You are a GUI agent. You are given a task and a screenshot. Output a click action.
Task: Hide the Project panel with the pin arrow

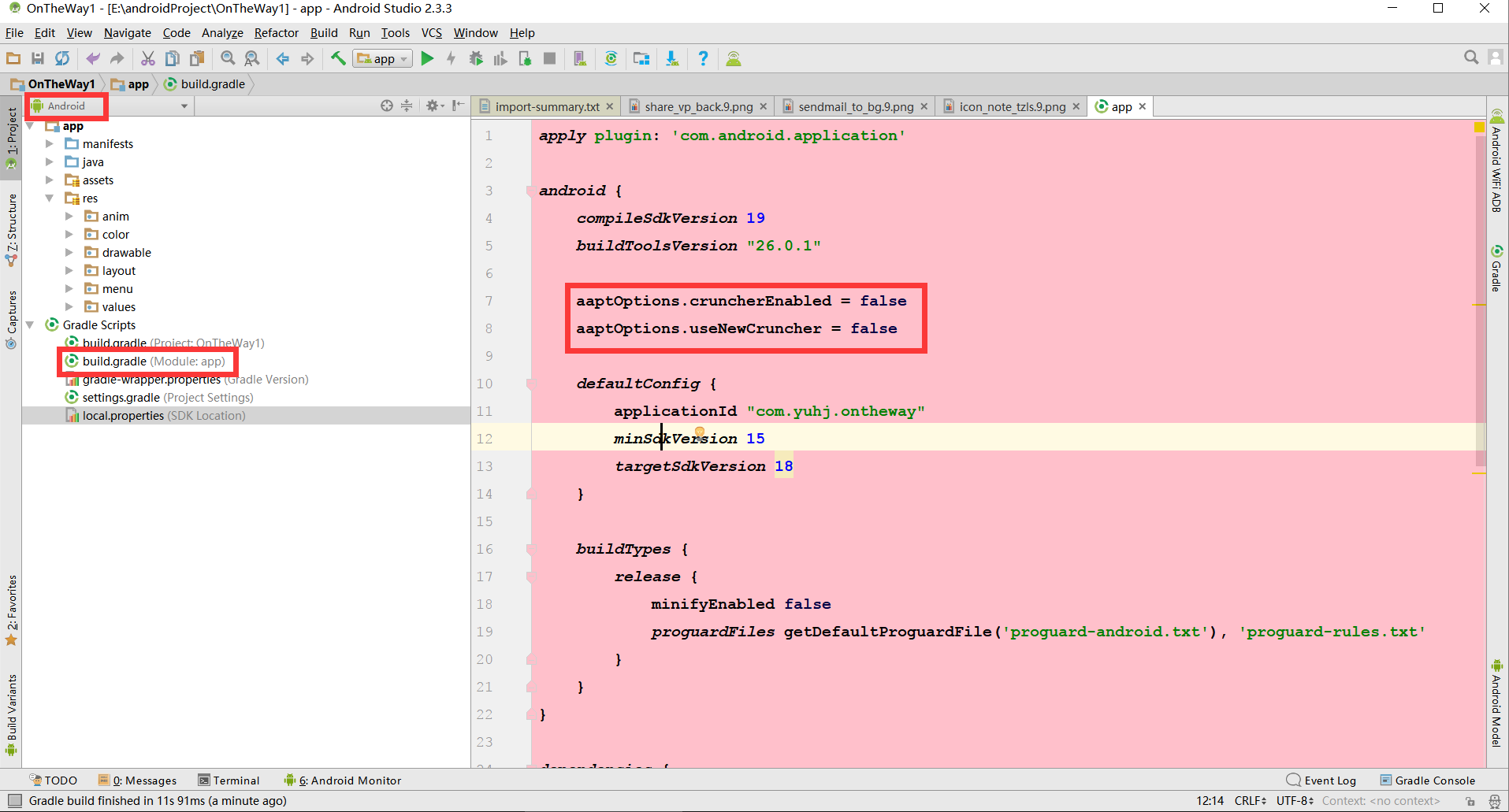pyautogui.click(x=458, y=106)
